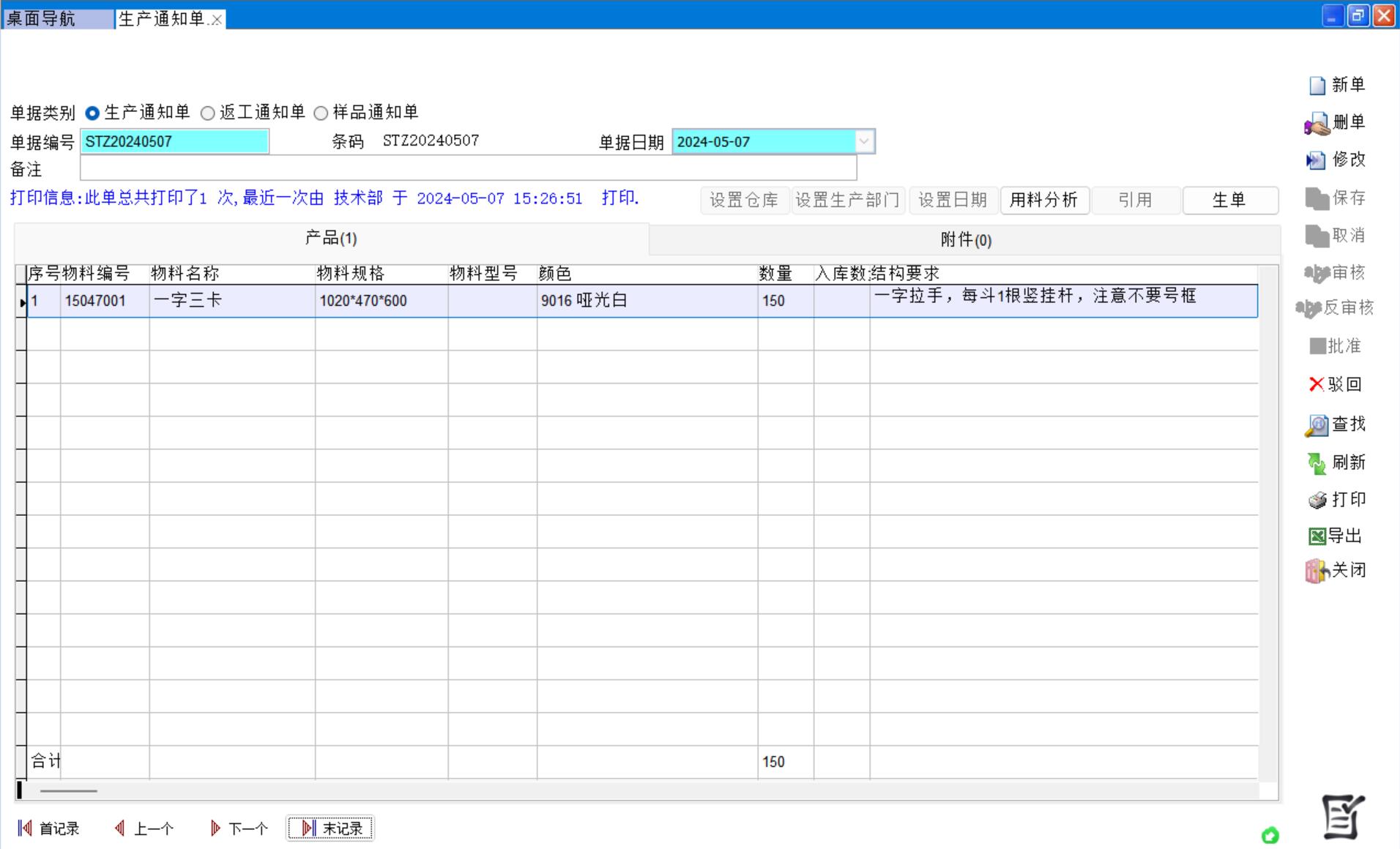Click the 用料分析 button
1400x849 pixels.
click(1043, 200)
